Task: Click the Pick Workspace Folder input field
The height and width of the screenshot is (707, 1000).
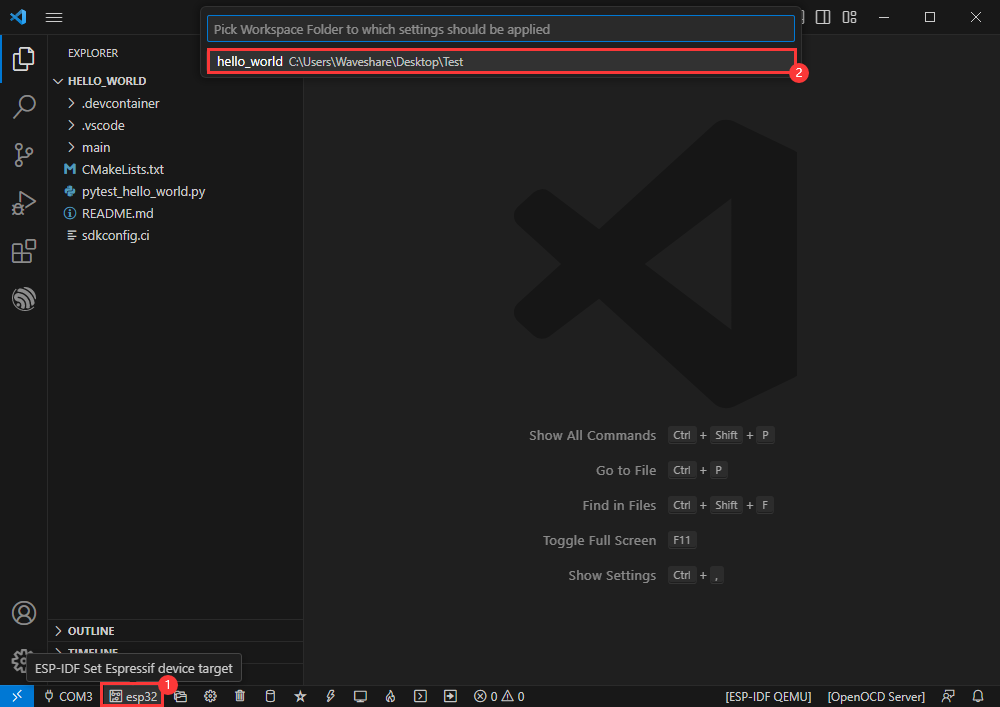Action: coord(501,29)
